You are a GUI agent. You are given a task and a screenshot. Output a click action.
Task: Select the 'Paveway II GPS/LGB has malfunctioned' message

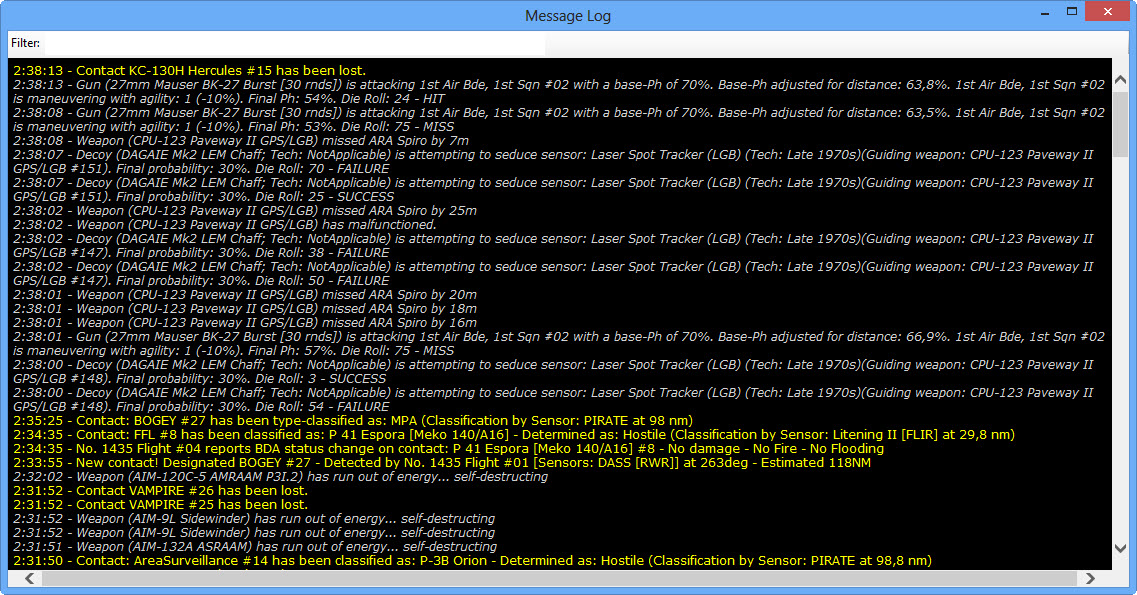(x=225, y=225)
